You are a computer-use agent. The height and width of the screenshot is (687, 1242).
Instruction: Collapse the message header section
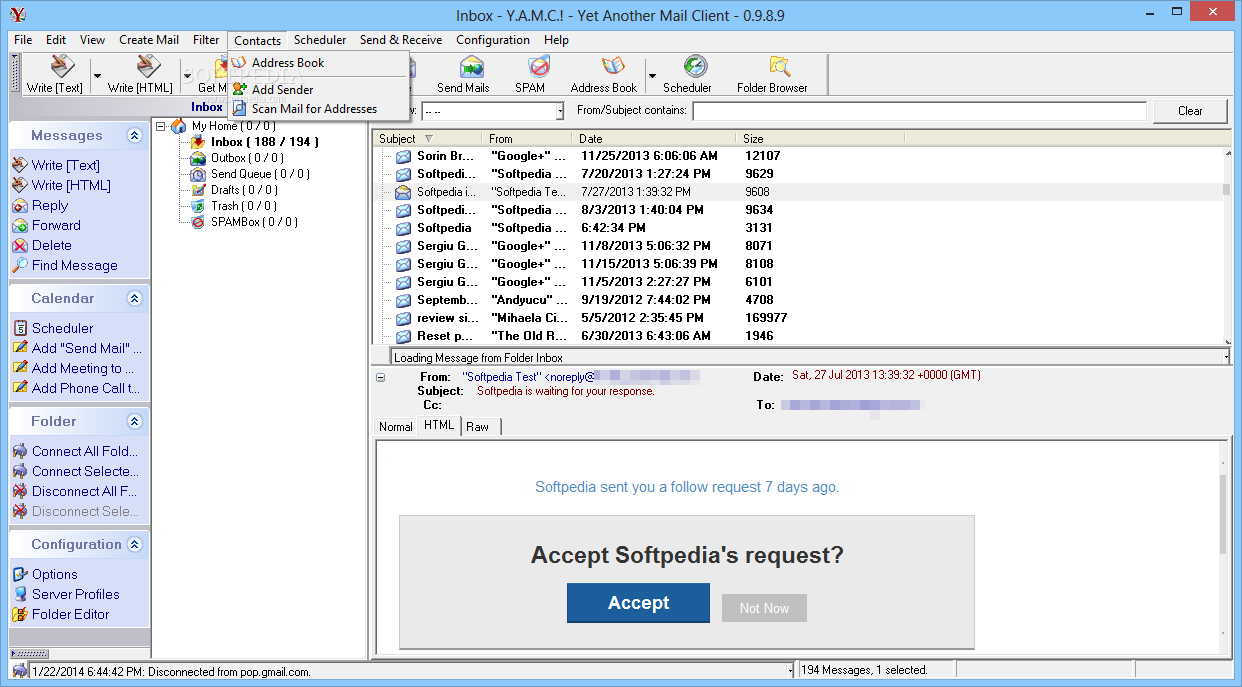click(380, 377)
